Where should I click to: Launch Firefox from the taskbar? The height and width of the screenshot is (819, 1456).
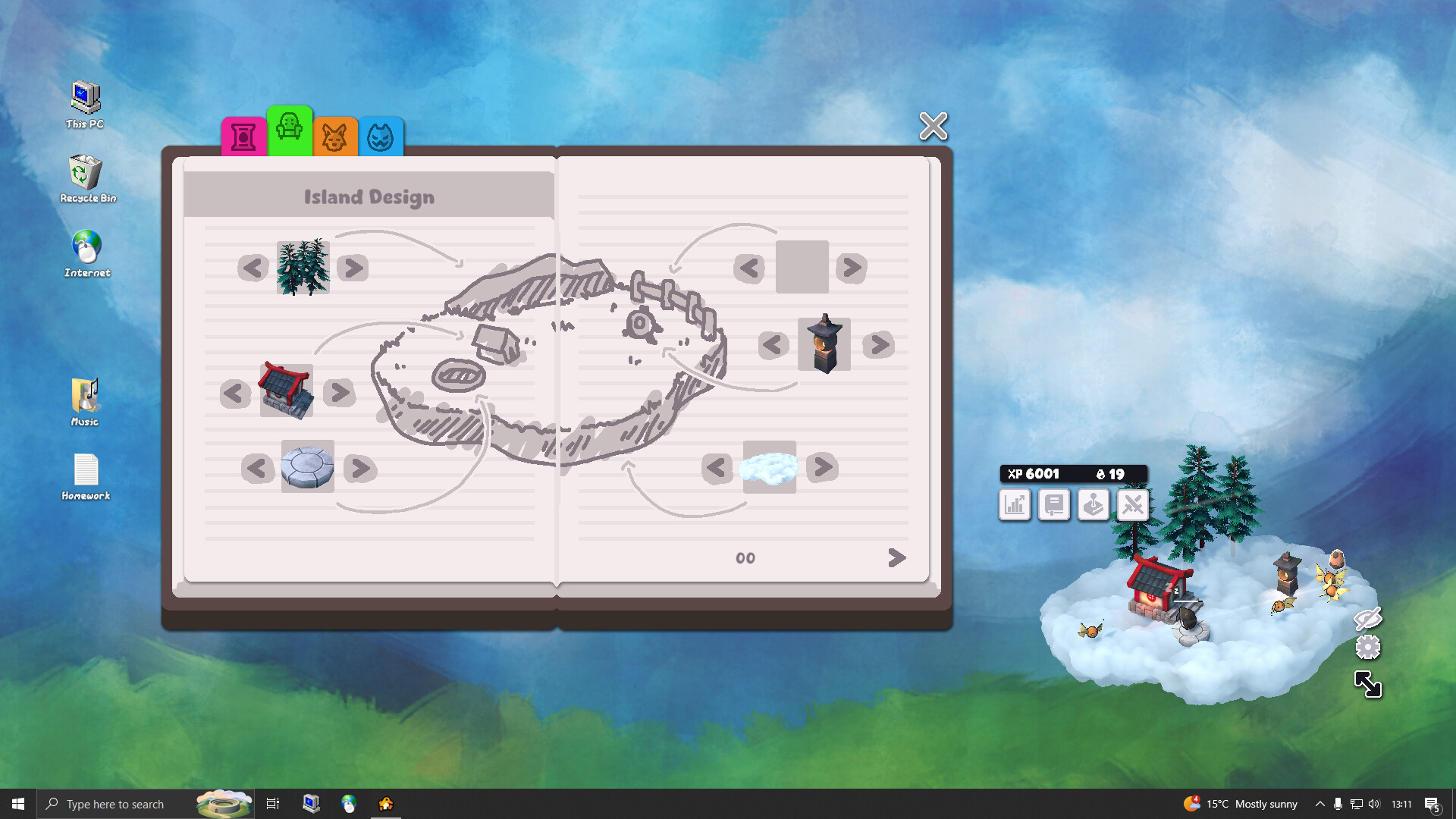[350, 803]
